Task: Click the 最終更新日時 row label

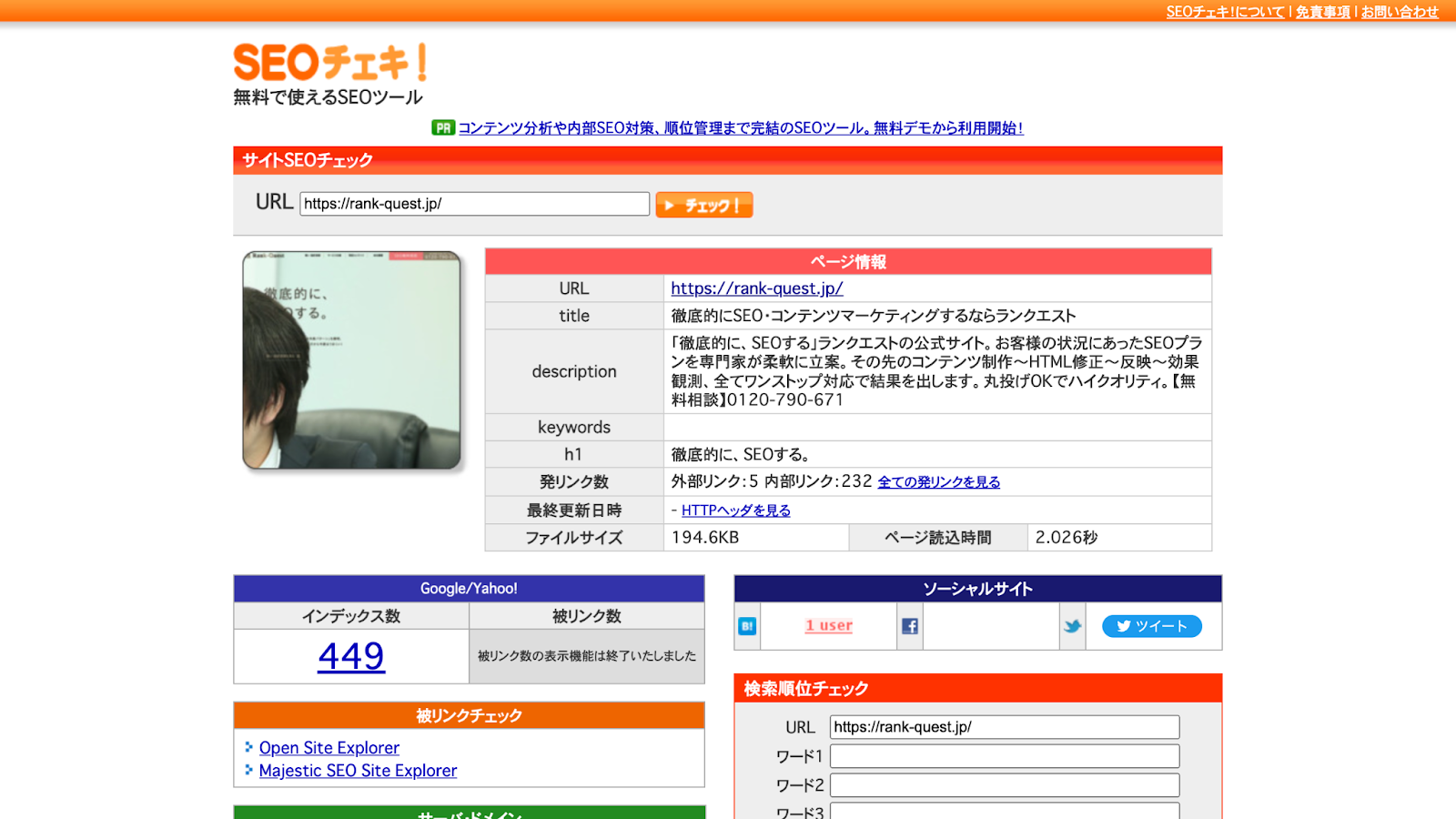Action: (574, 511)
